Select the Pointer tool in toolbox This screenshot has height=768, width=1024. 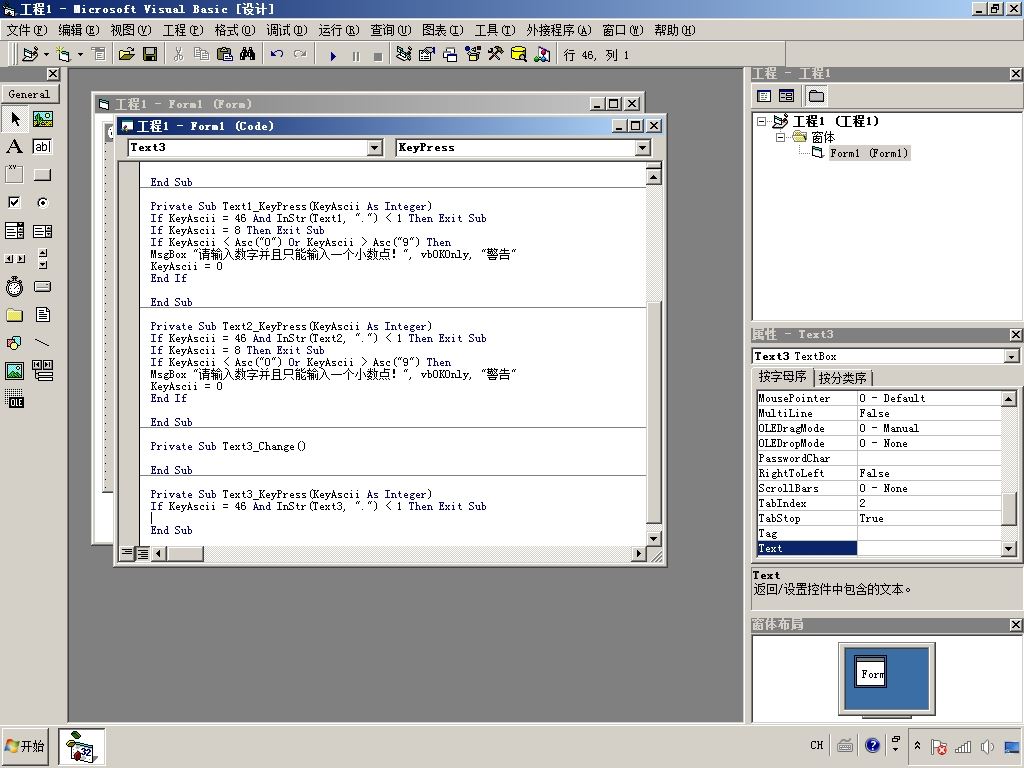(14, 119)
